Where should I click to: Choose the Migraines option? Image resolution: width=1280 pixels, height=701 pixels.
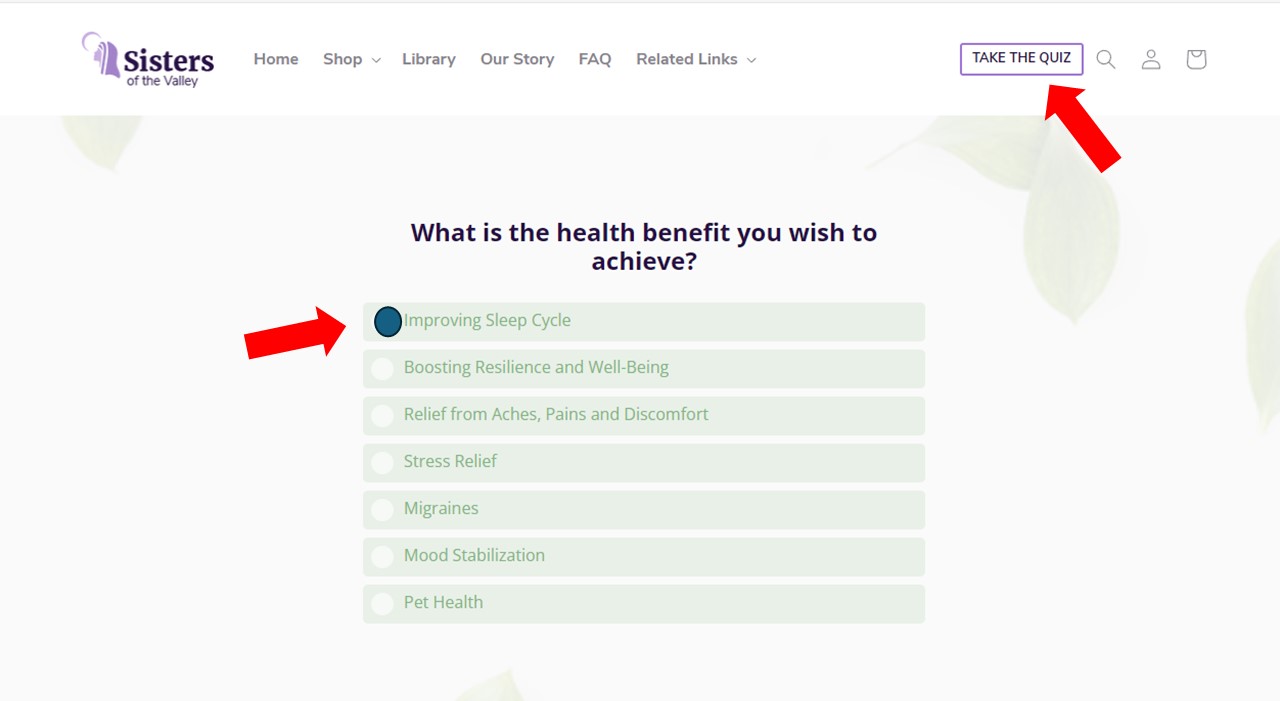644,509
